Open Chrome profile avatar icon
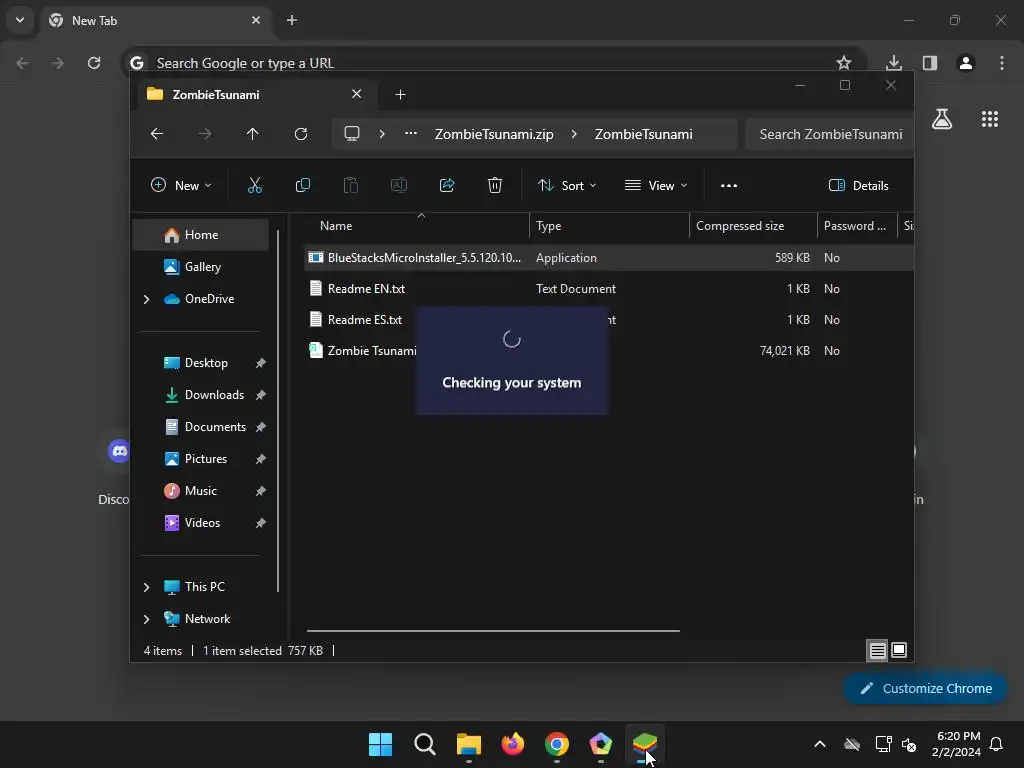Screen dimensions: 1024x768 966,63
